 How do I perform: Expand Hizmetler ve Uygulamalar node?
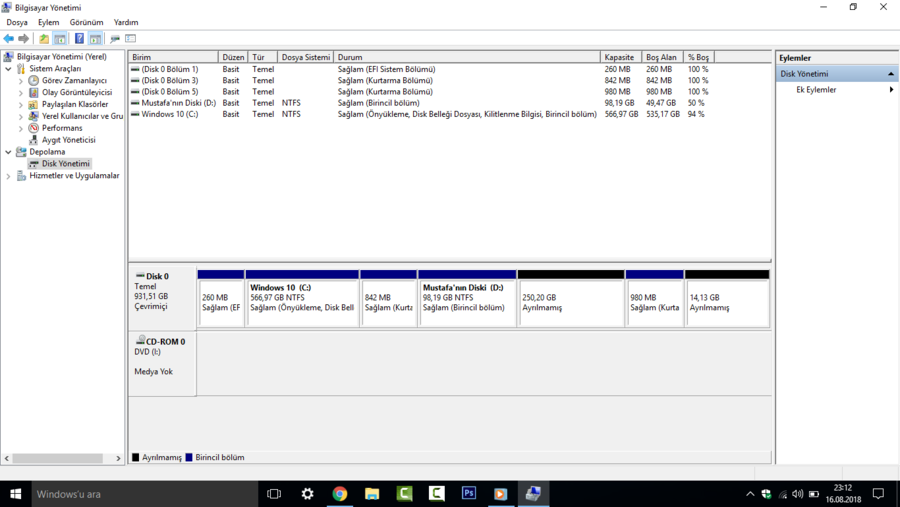tap(8, 176)
